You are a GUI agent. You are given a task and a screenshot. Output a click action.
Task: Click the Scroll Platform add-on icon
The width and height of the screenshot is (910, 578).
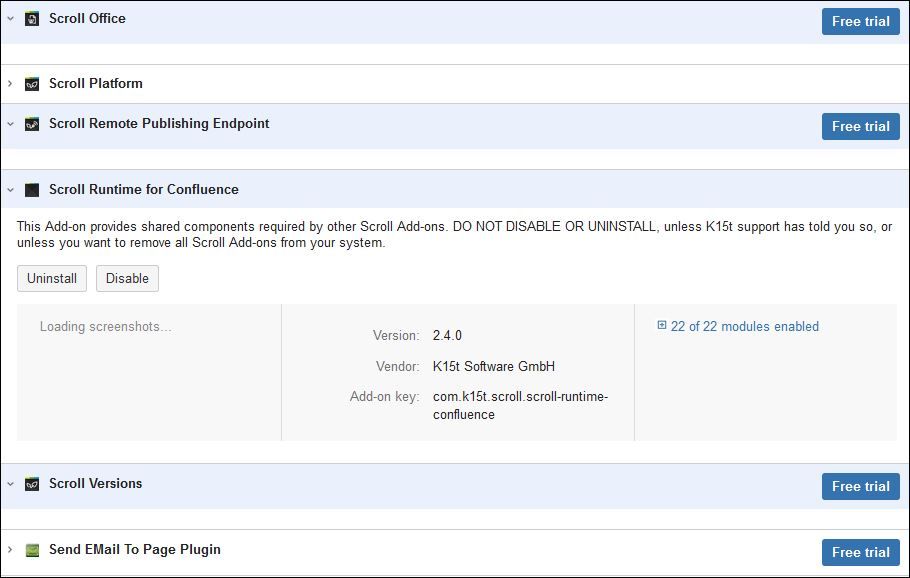32,84
